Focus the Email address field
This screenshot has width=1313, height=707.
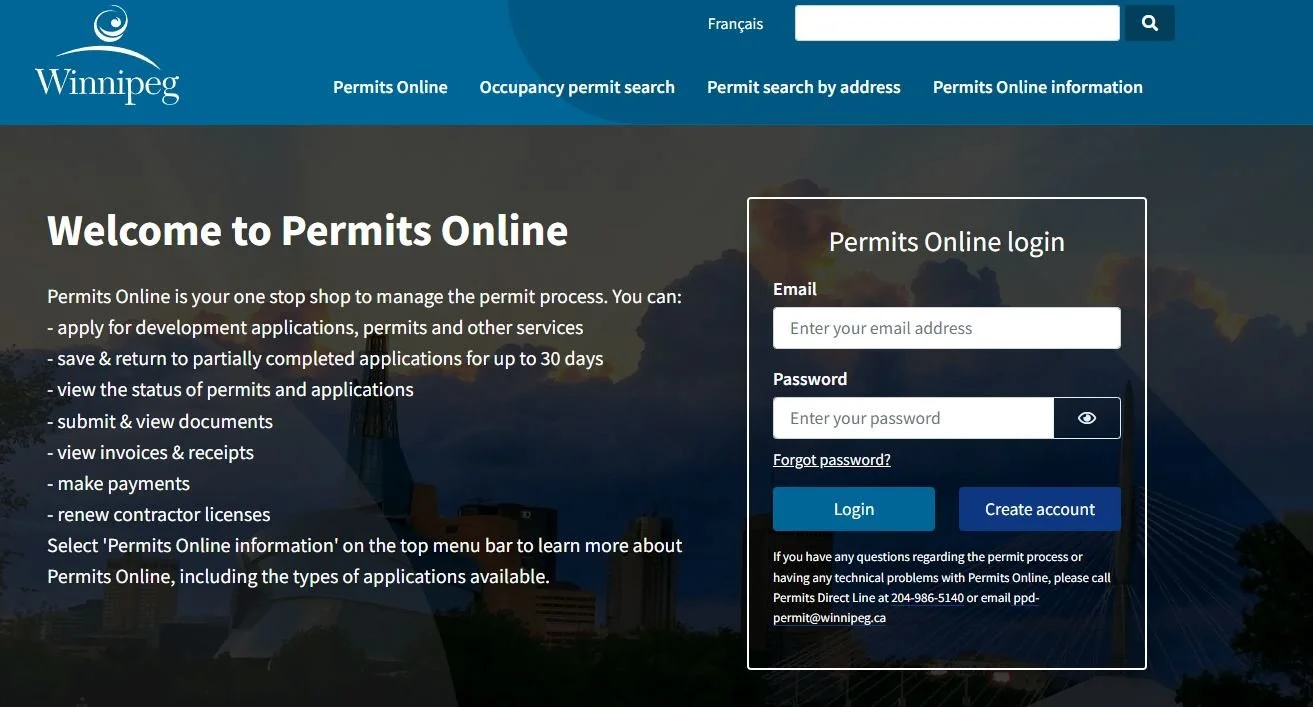tap(946, 328)
